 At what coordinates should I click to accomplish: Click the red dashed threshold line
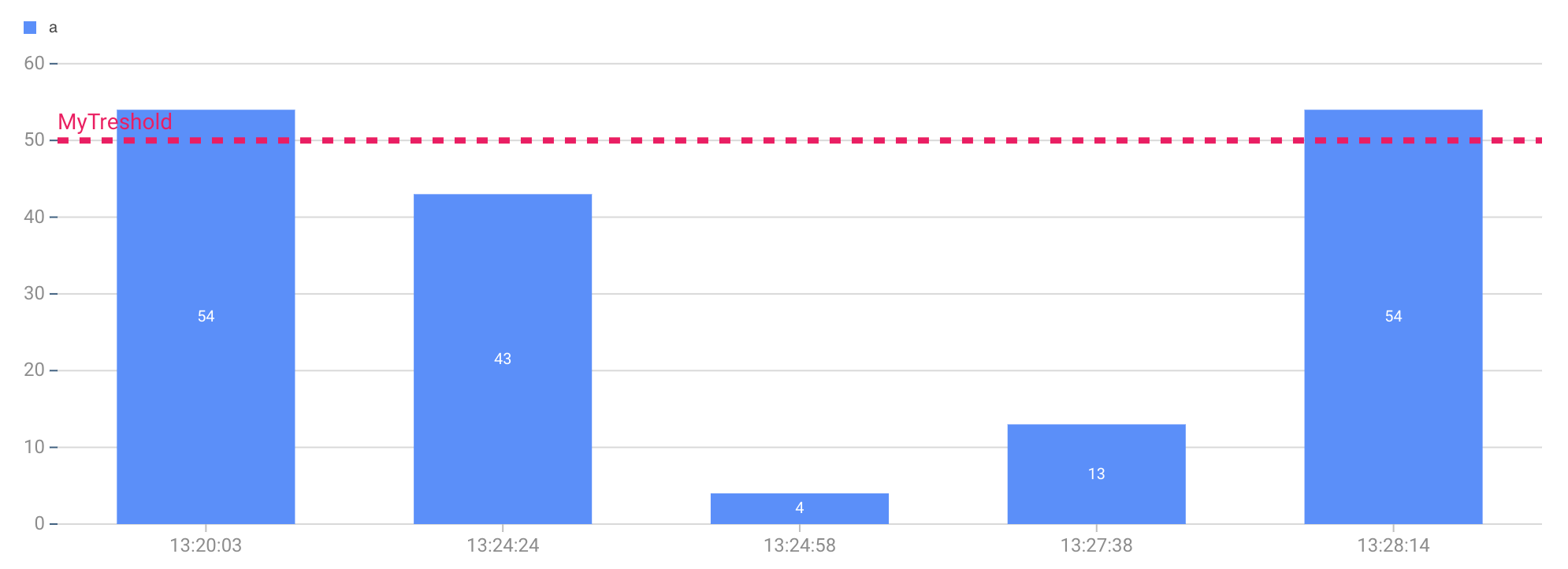coord(800,140)
